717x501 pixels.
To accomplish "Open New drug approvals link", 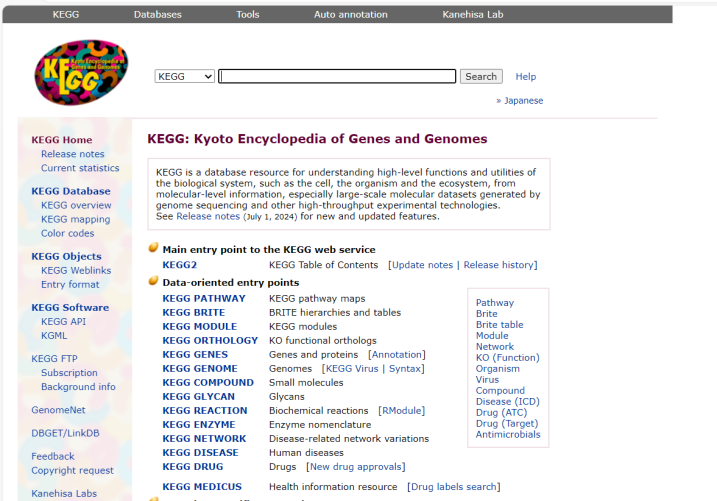I will (x=356, y=467).
